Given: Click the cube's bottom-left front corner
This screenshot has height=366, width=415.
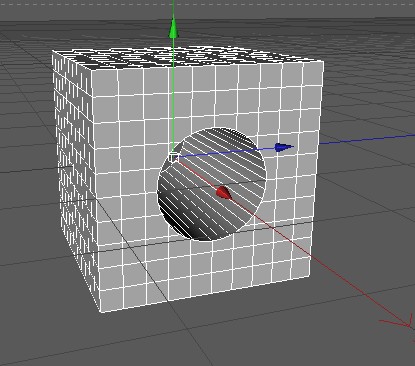Looking at the screenshot, I should tap(101, 312).
